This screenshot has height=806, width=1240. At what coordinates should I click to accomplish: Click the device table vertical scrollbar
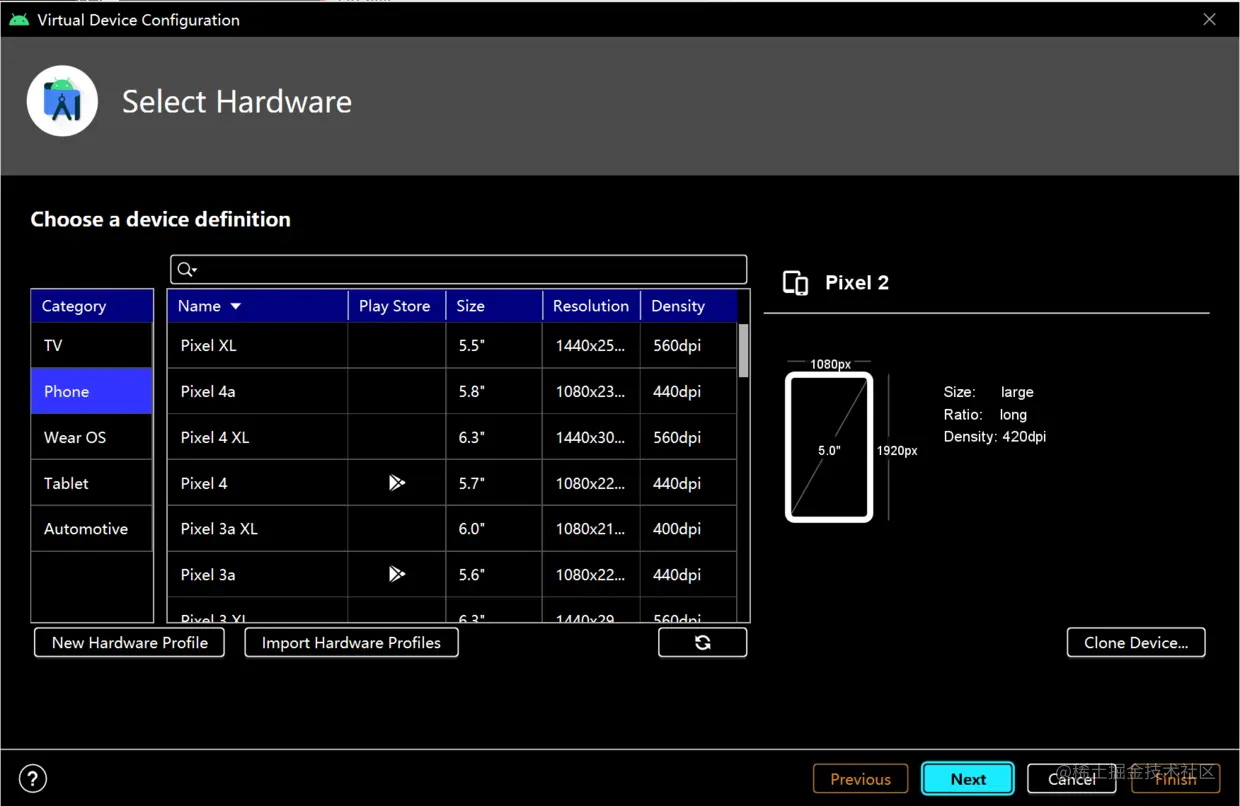pyautogui.click(x=743, y=351)
